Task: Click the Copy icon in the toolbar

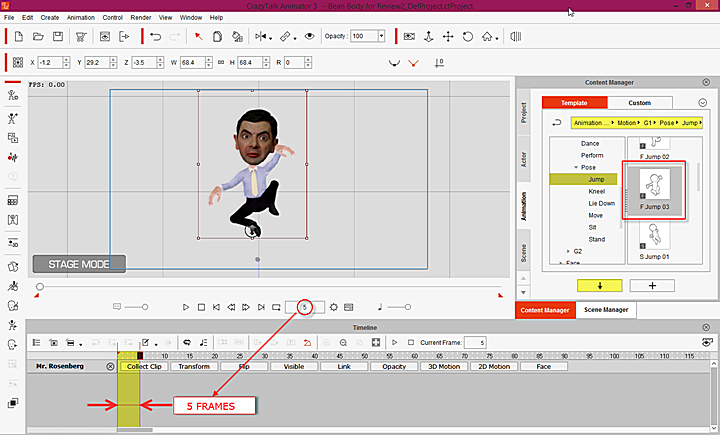Action: [x=218, y=36]
